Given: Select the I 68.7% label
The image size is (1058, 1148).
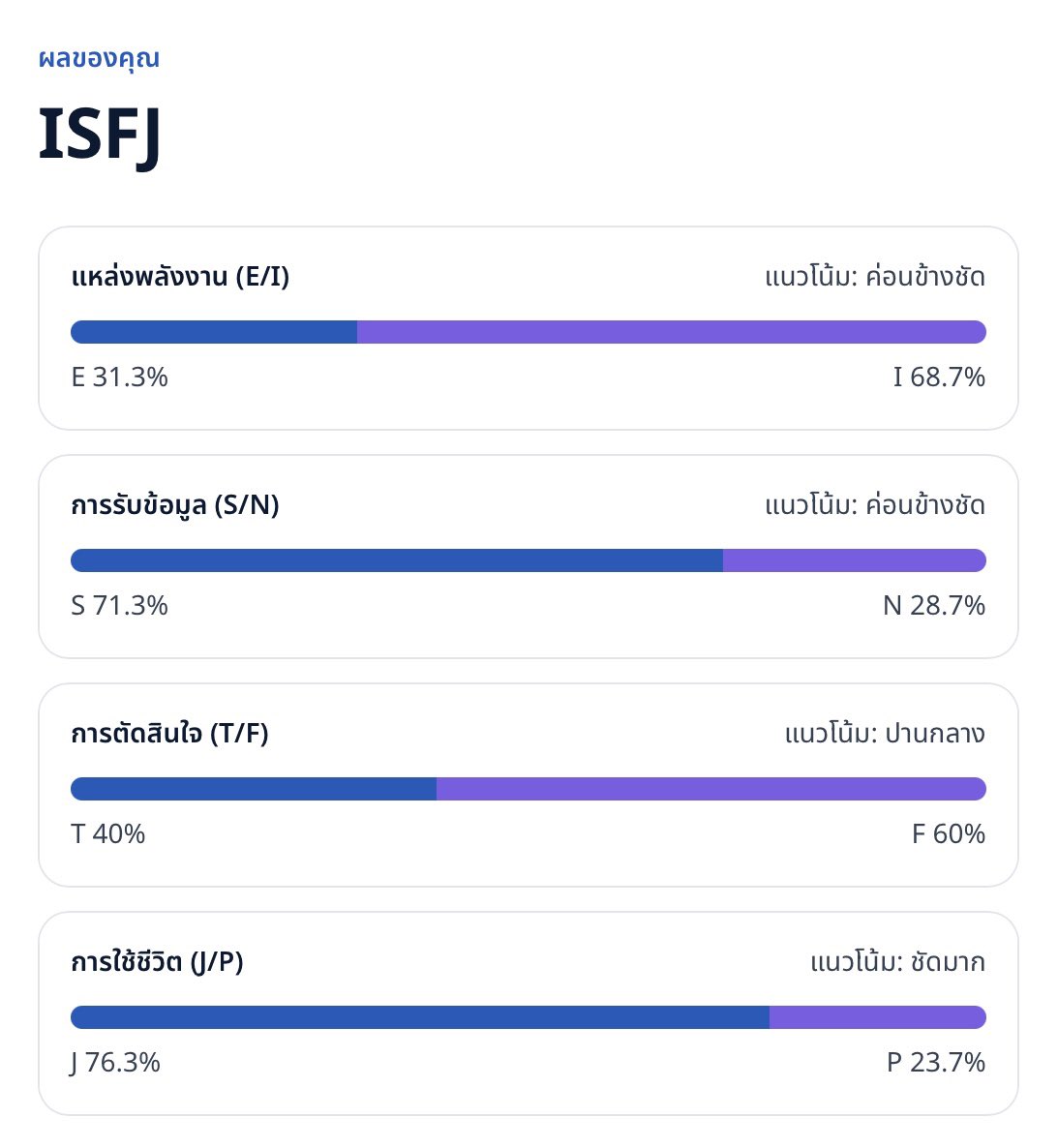Looking at the screenshot, I should (x=939, y=378).
